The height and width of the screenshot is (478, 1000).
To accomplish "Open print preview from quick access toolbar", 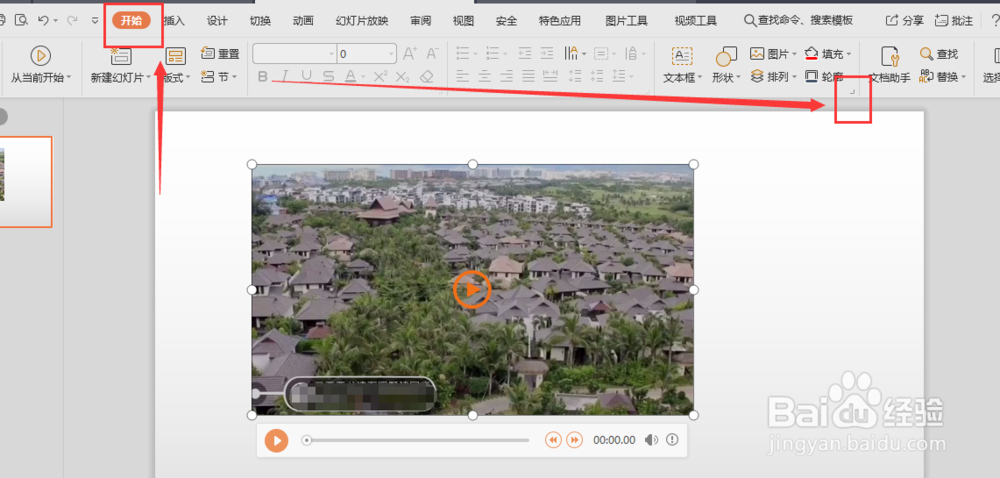I will tap(22, 20).
